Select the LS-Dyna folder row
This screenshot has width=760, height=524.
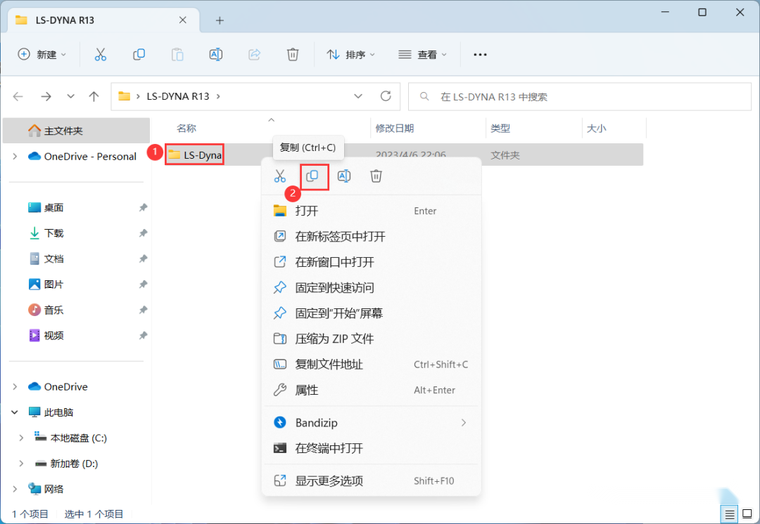pyautogui.click(x=404, y=155)
